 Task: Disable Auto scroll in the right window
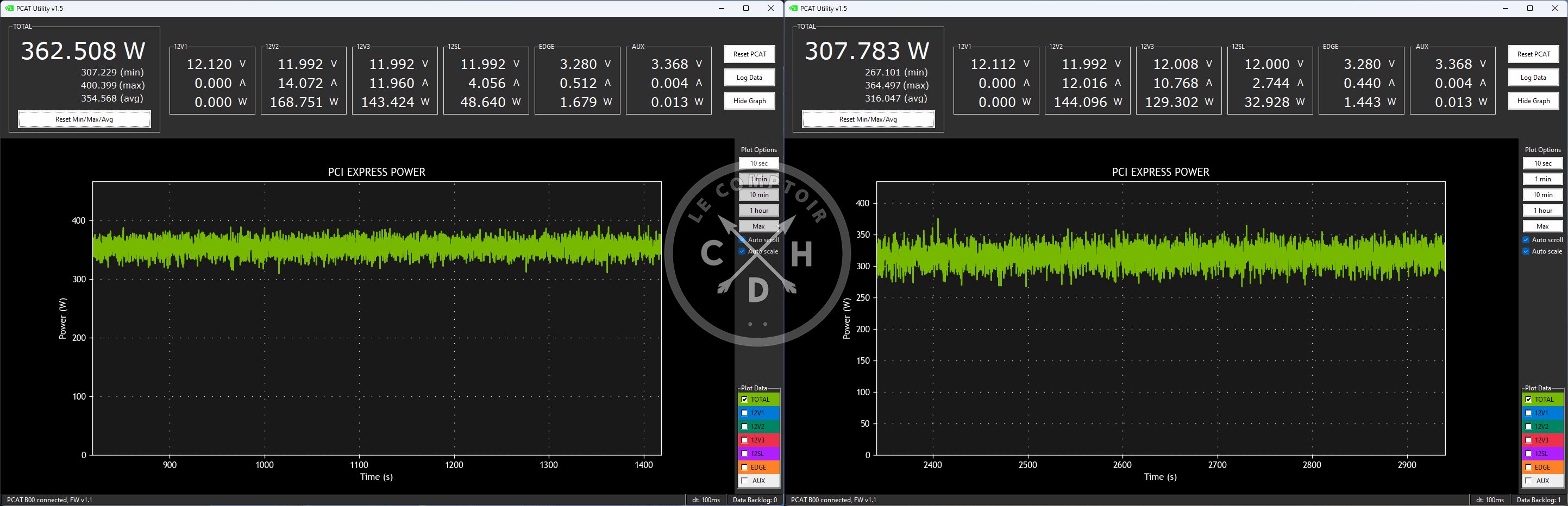(1526, 240)
